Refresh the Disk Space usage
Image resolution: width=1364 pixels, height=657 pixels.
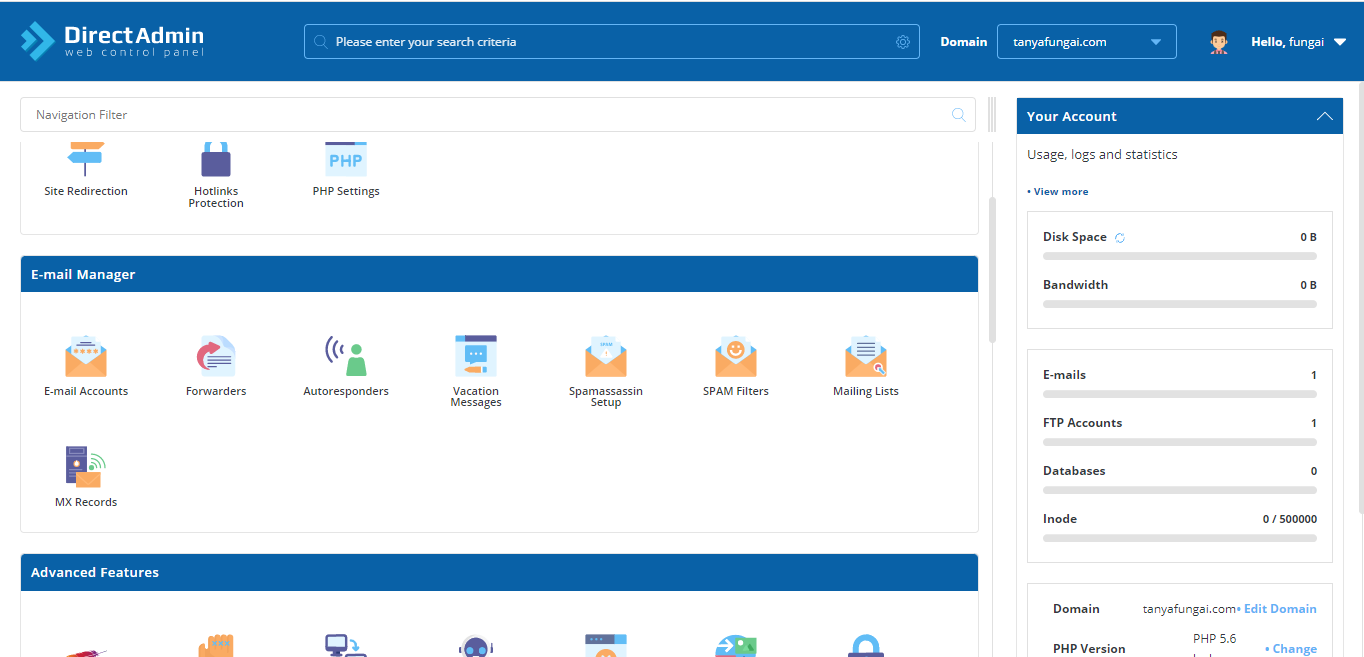(x=1119, y=238)
